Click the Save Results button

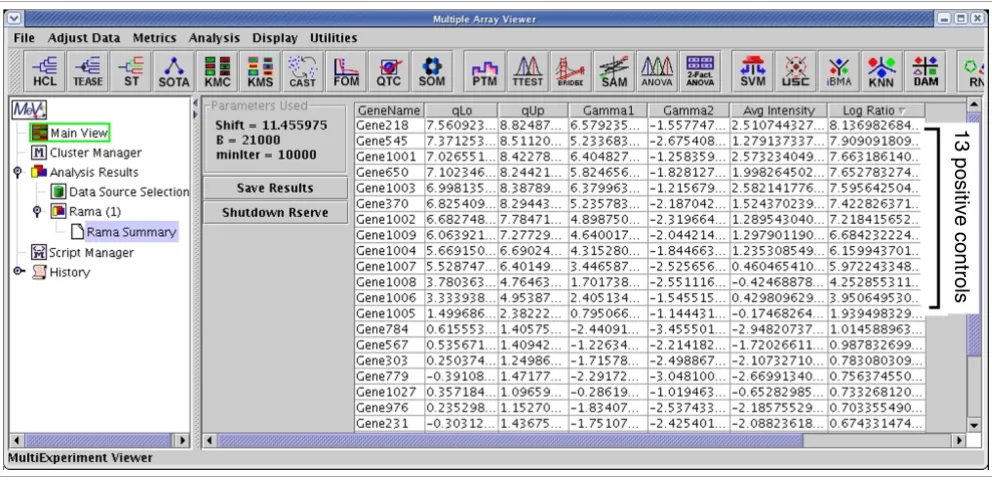[275, 188]
